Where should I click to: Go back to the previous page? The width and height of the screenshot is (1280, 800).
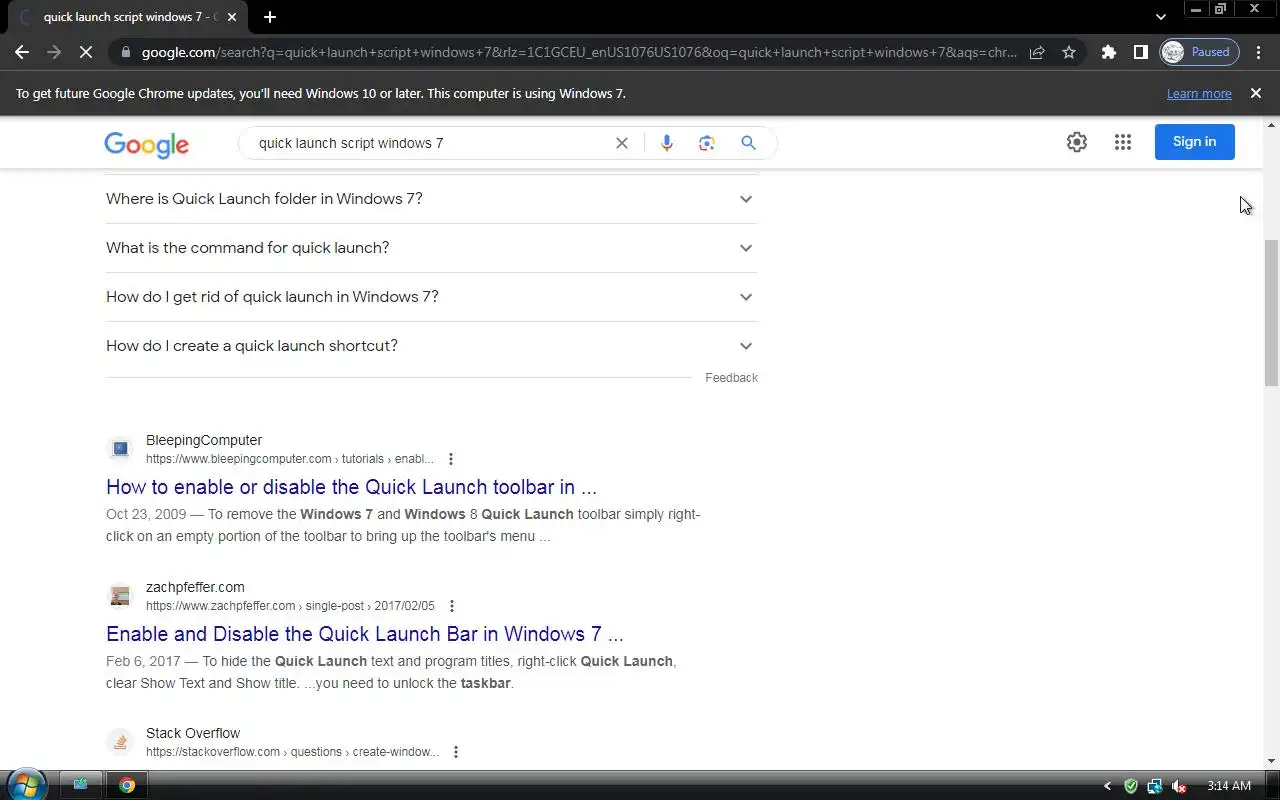[x=22, y=52]
